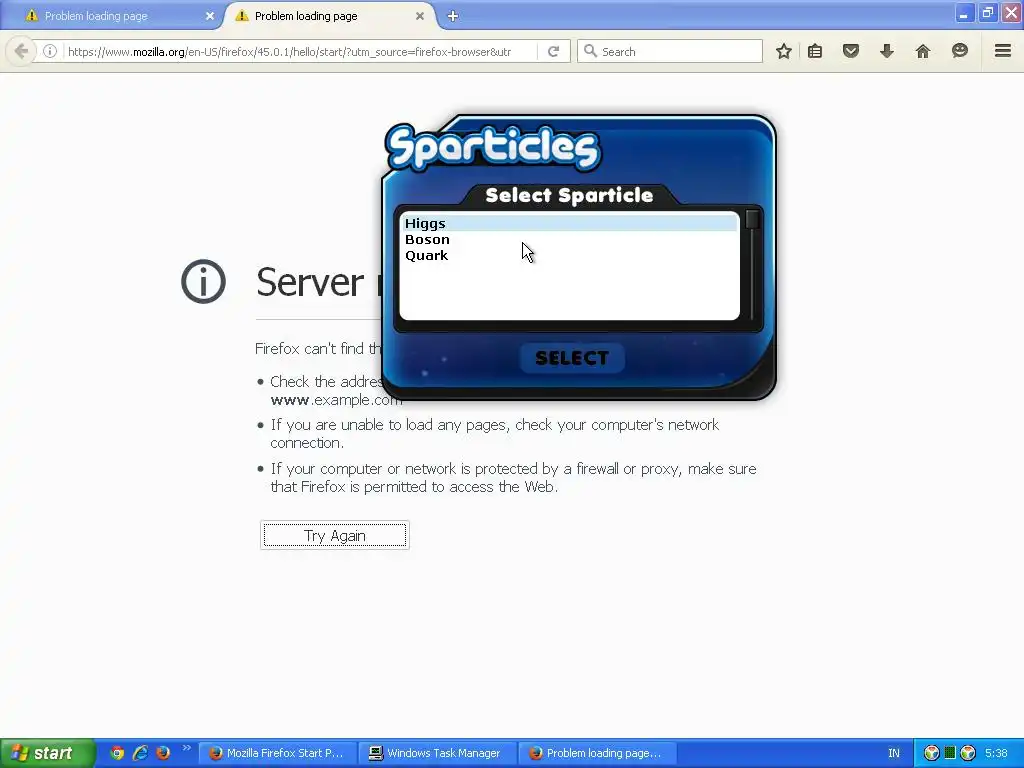Click the Try Again button
Viewport: 1024px width, 768px height.
[334, 536]
